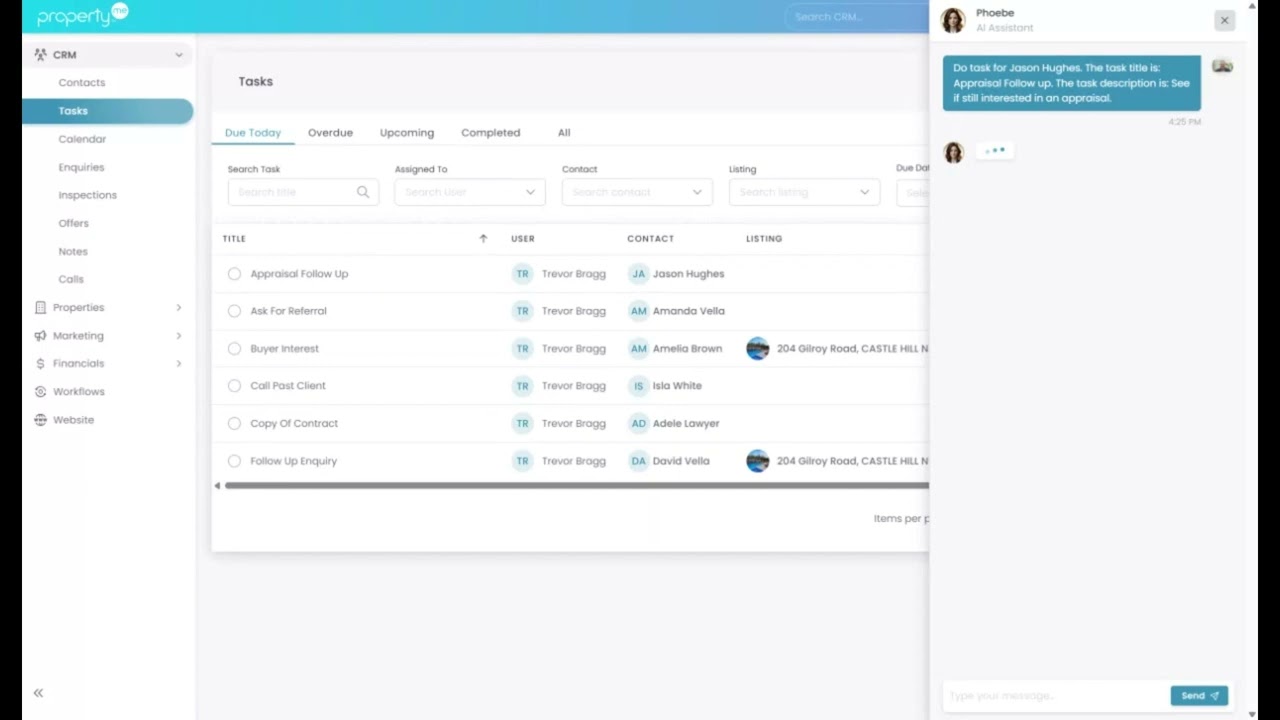Click the Financials dollar icon

pos(40,364)
